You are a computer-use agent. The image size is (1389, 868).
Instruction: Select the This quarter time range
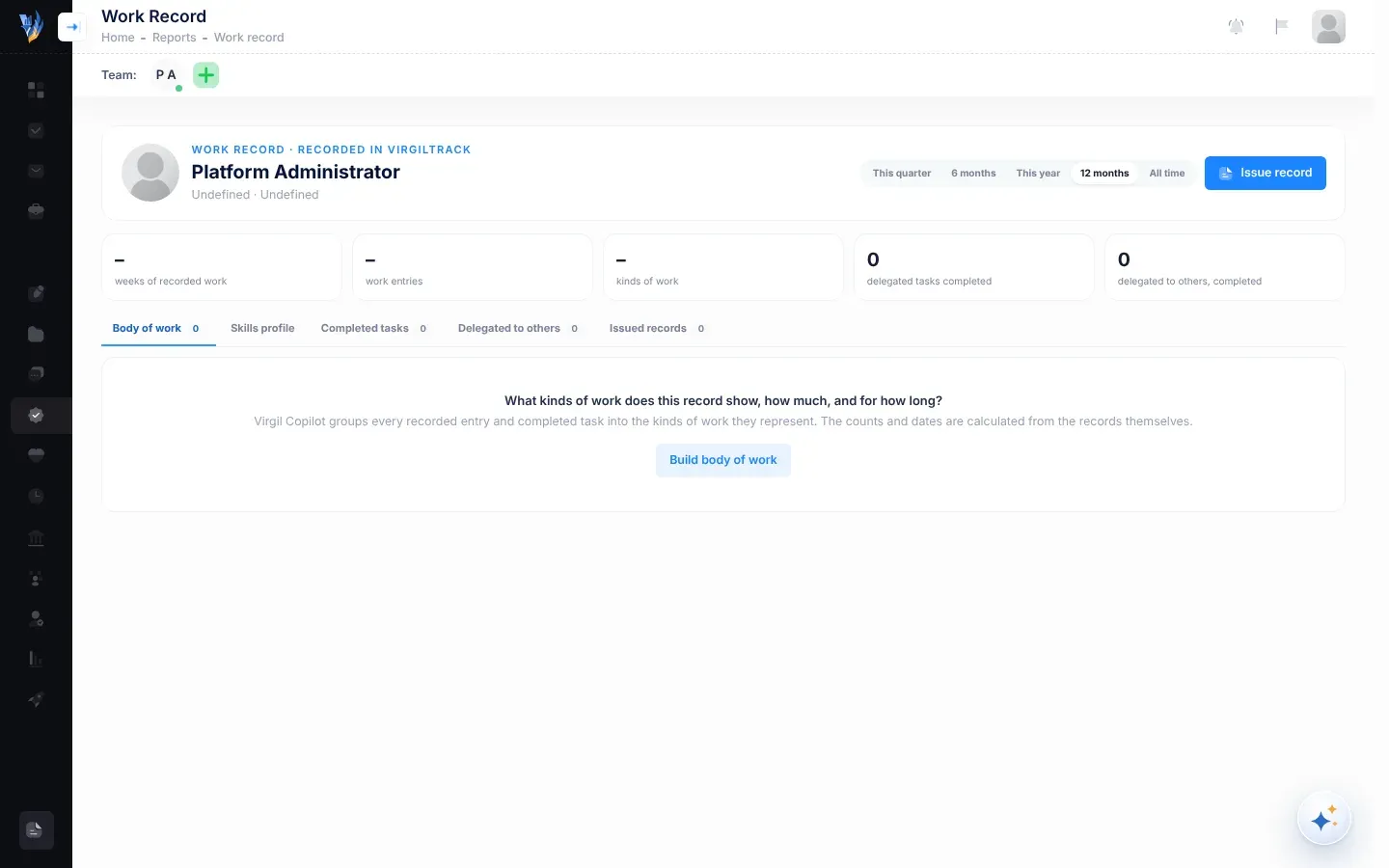pyautogui.click(x=902, y=174)
